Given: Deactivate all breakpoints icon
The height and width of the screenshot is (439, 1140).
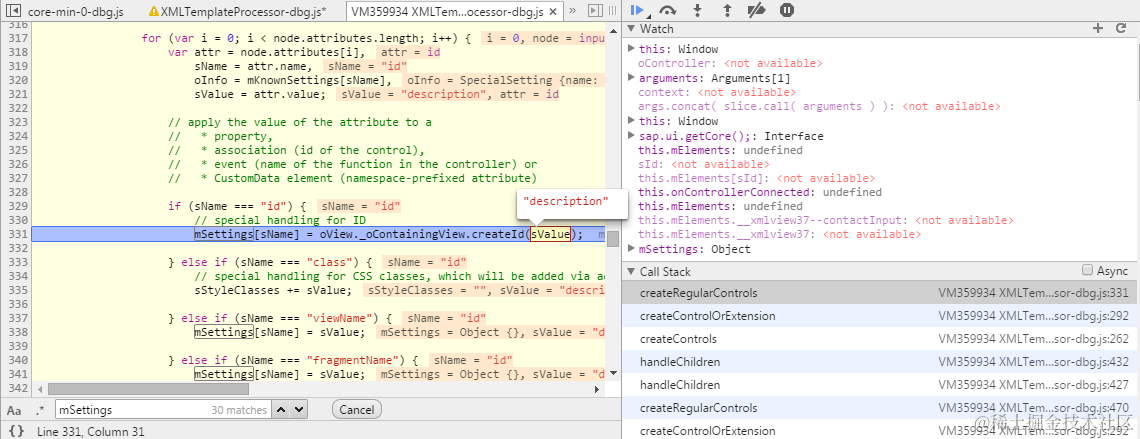Looking at the screenshot, I should [756, 10].
